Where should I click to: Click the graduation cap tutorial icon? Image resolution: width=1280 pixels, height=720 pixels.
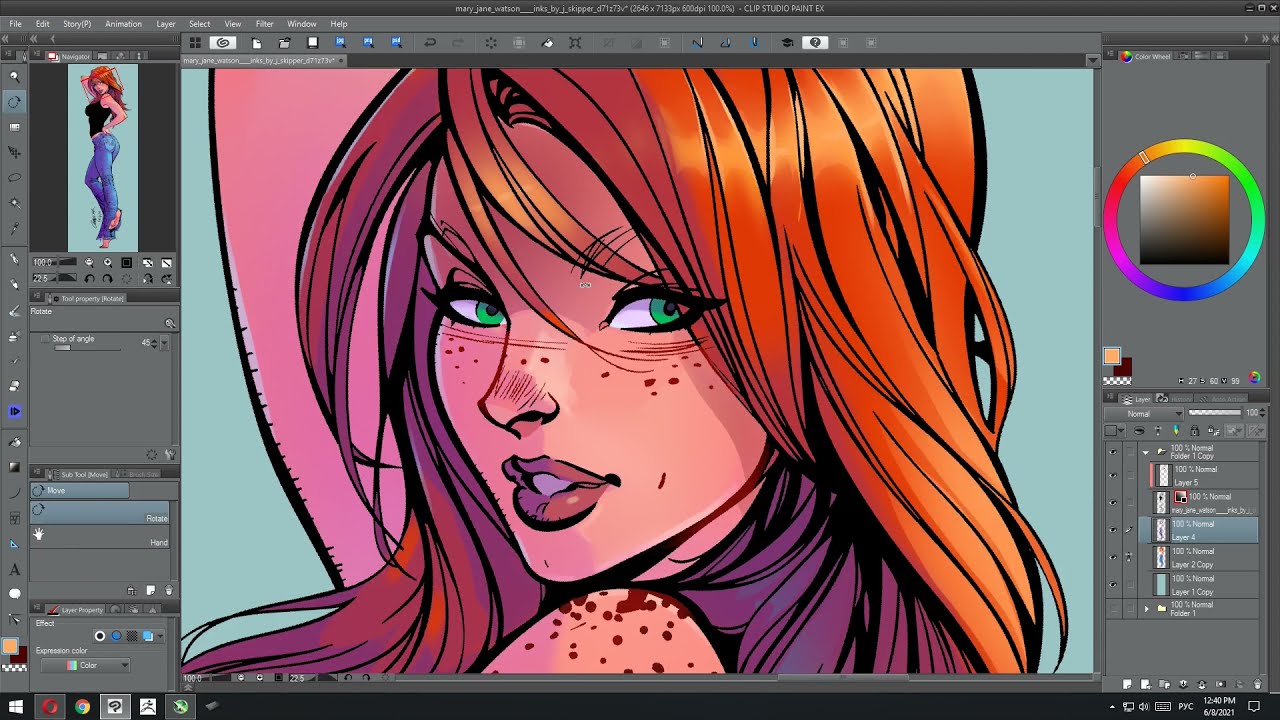click(x=787, y=43)
